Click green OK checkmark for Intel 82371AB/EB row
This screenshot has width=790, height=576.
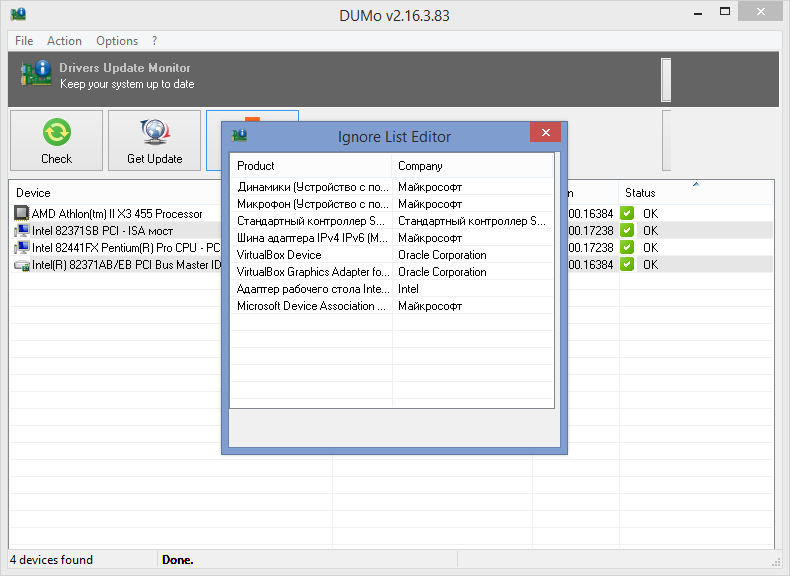pyautogui.click(x=627, y=264)
